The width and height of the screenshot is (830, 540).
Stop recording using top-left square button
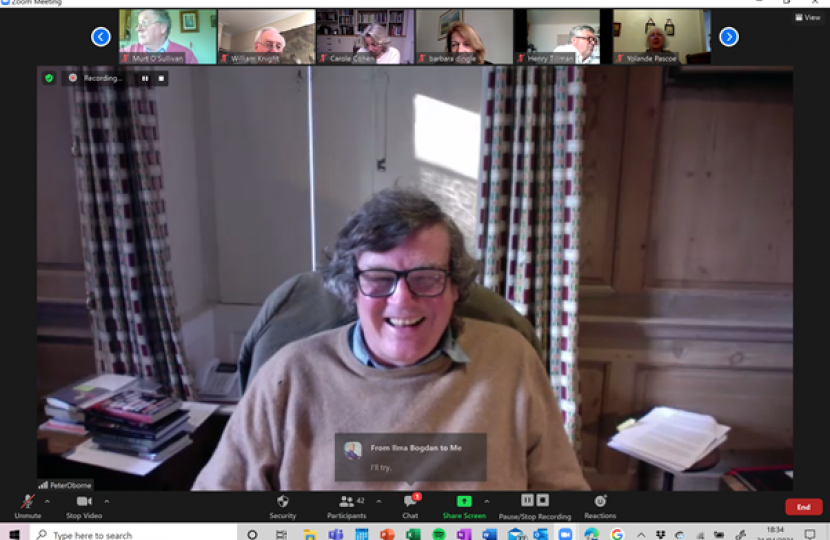[160, 78]
